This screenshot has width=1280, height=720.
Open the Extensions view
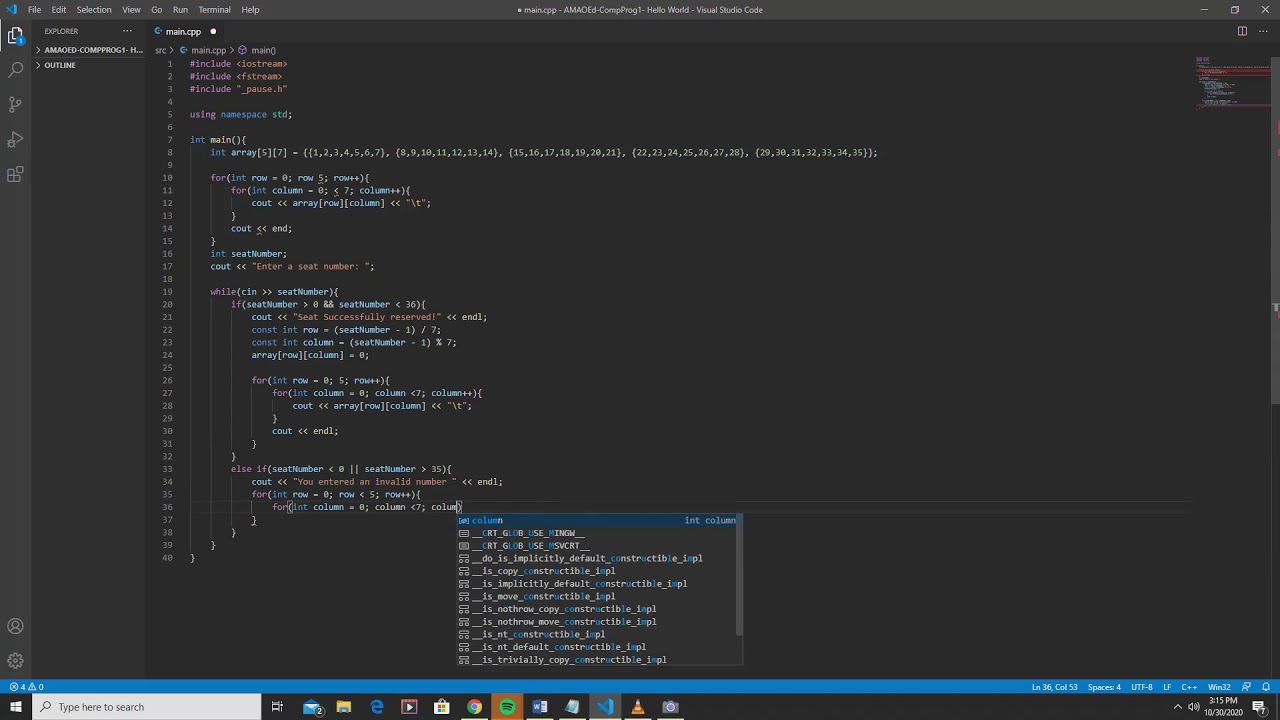coord(15,174)
